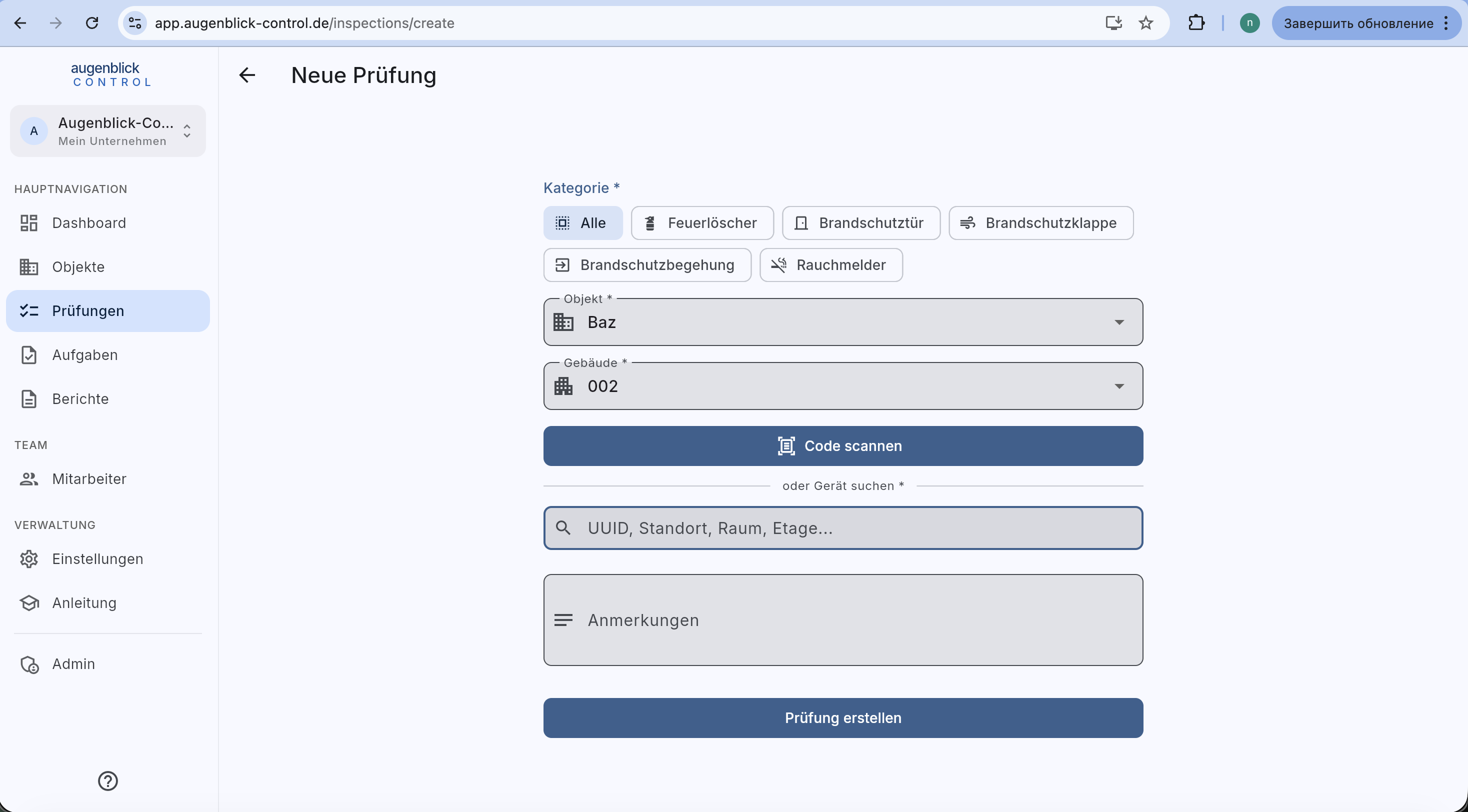
Task: Open Berichte in the sidebar
Action: pyautogui.click(x=107, y=398)
